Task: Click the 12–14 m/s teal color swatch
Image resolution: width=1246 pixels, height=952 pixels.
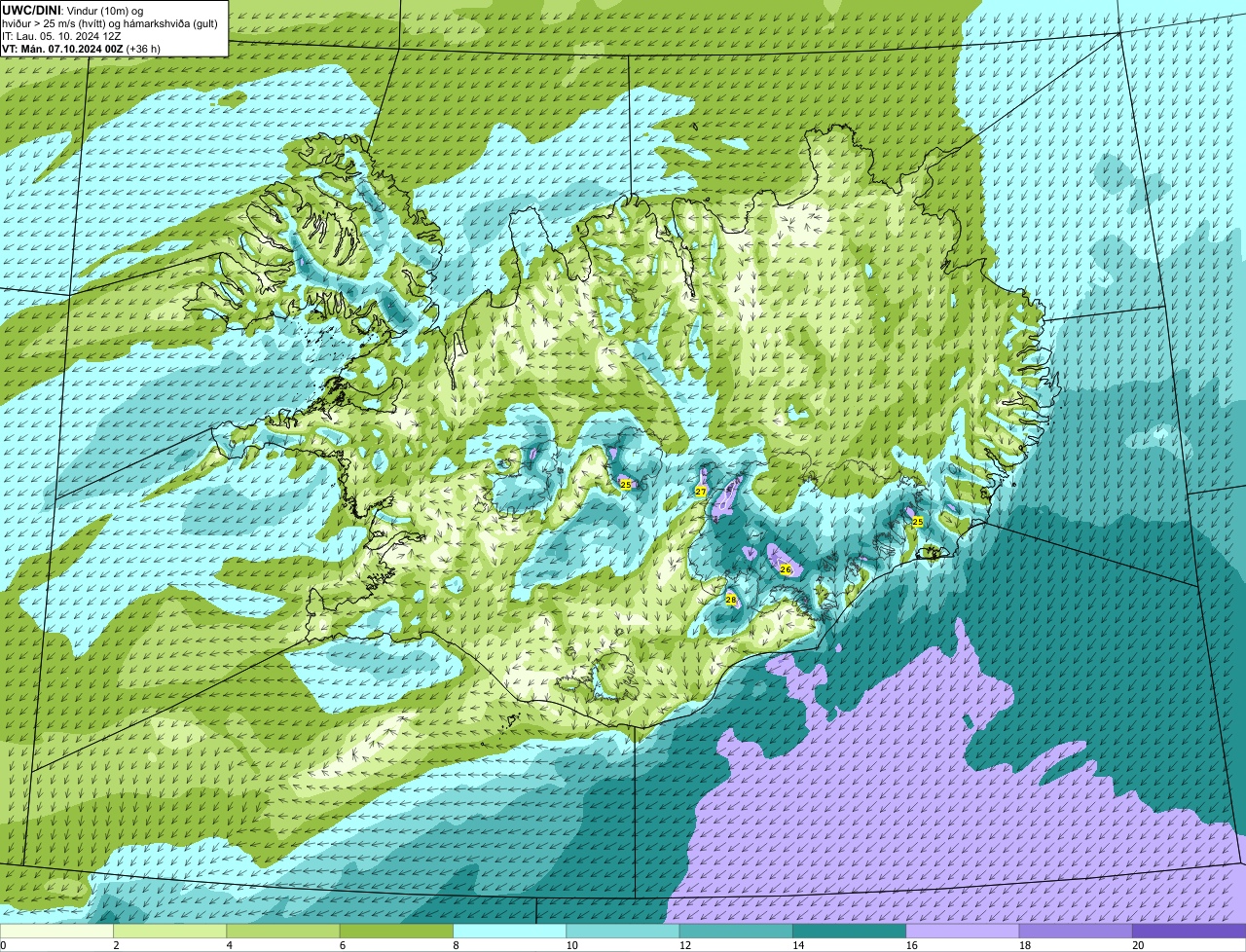Action: pyautogui.click(x=736, y=931)
